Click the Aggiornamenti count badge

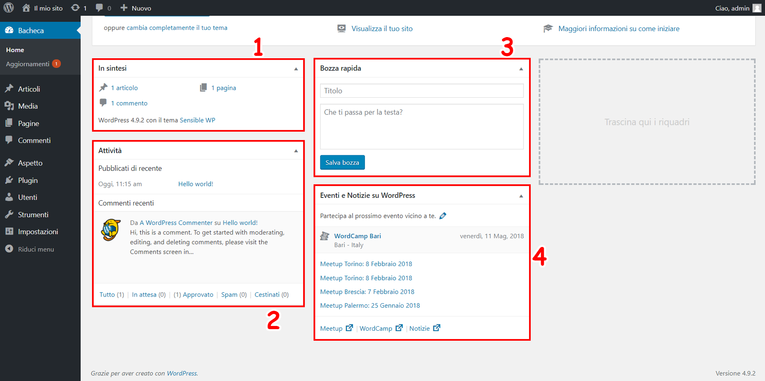click(x=56, y=64)
